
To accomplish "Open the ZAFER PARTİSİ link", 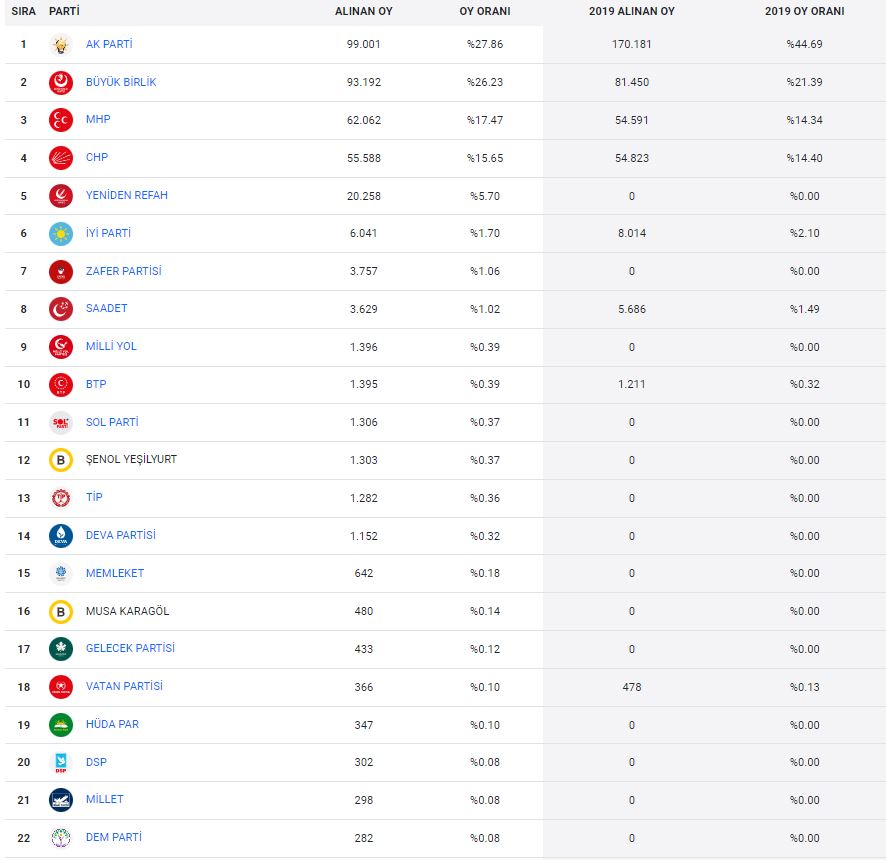I will click(123, 271).
